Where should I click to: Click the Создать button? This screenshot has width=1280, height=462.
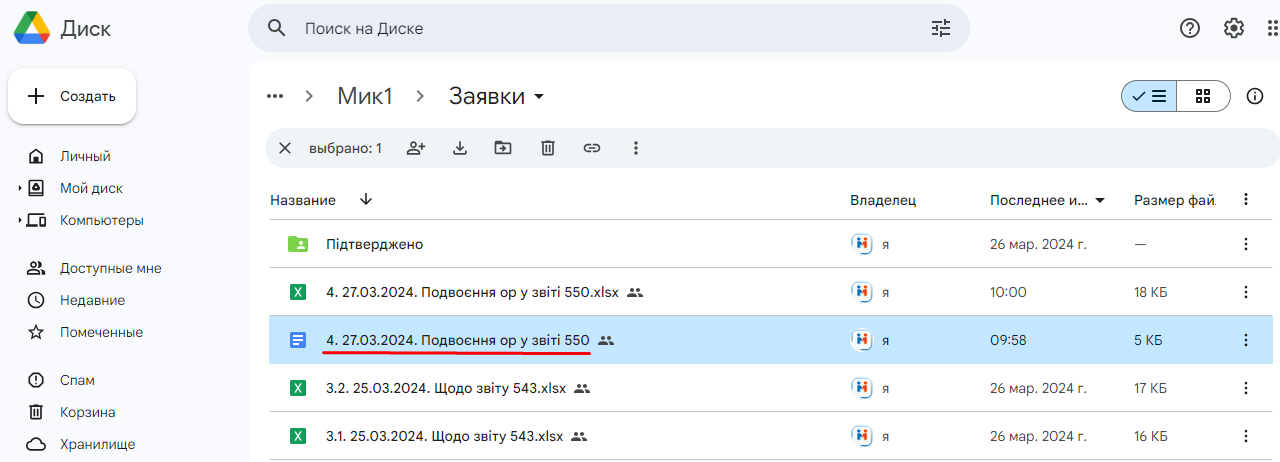click(72, 96)
